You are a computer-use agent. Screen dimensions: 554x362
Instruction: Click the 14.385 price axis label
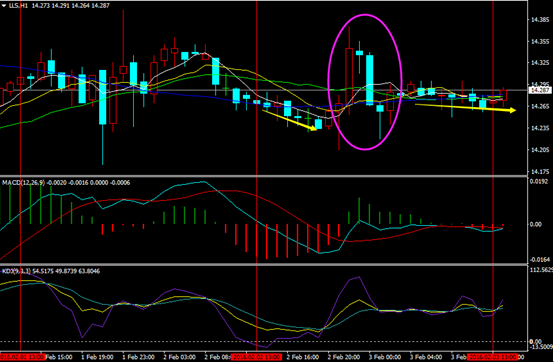(x=540, y=20)
